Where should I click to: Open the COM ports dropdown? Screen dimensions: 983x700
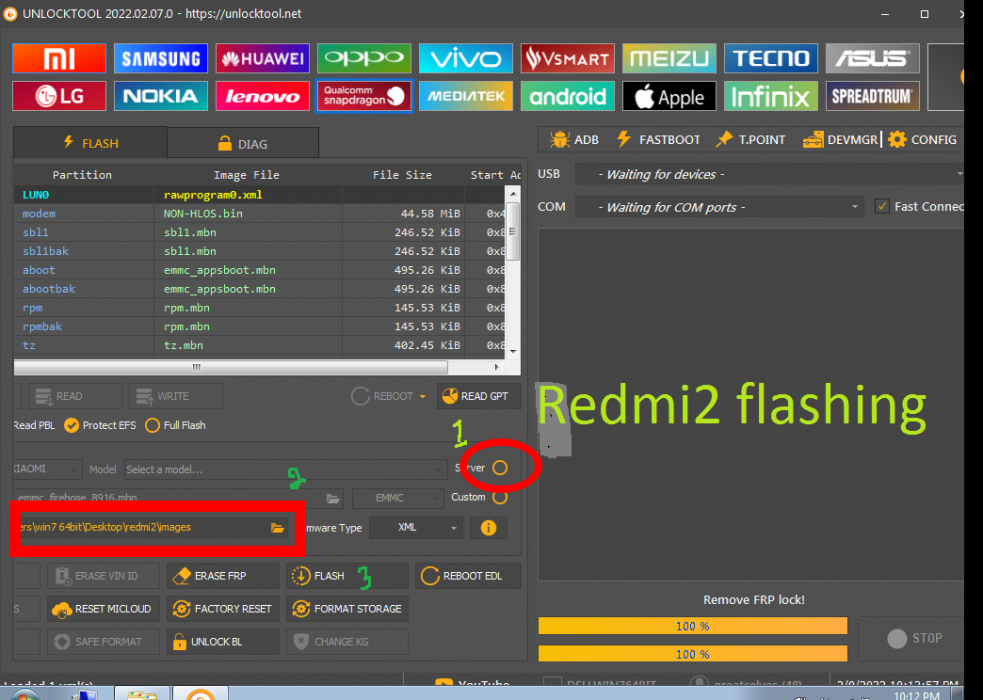pos(720,207)
